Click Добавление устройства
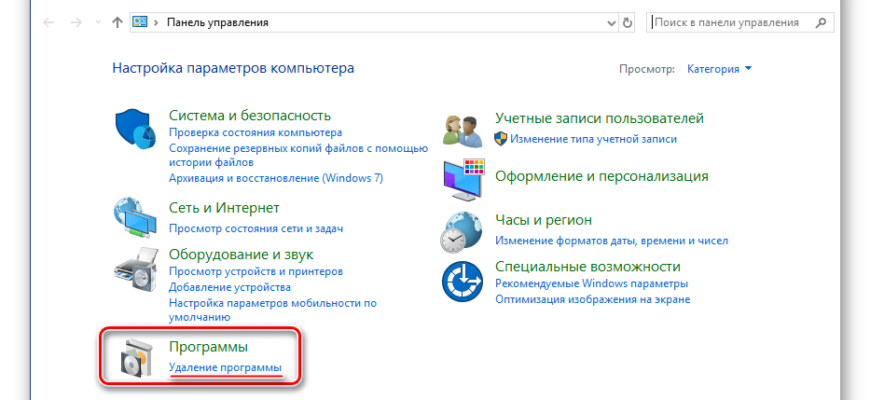This screenshot has height=400, width=870. (x=230, y=287)
